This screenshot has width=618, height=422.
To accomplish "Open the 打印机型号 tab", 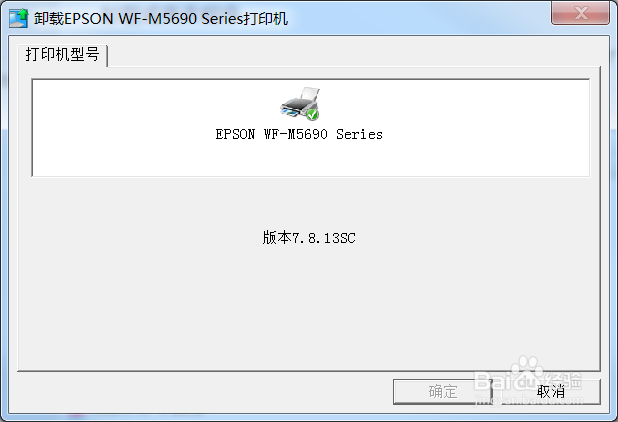I will point(62,54).
